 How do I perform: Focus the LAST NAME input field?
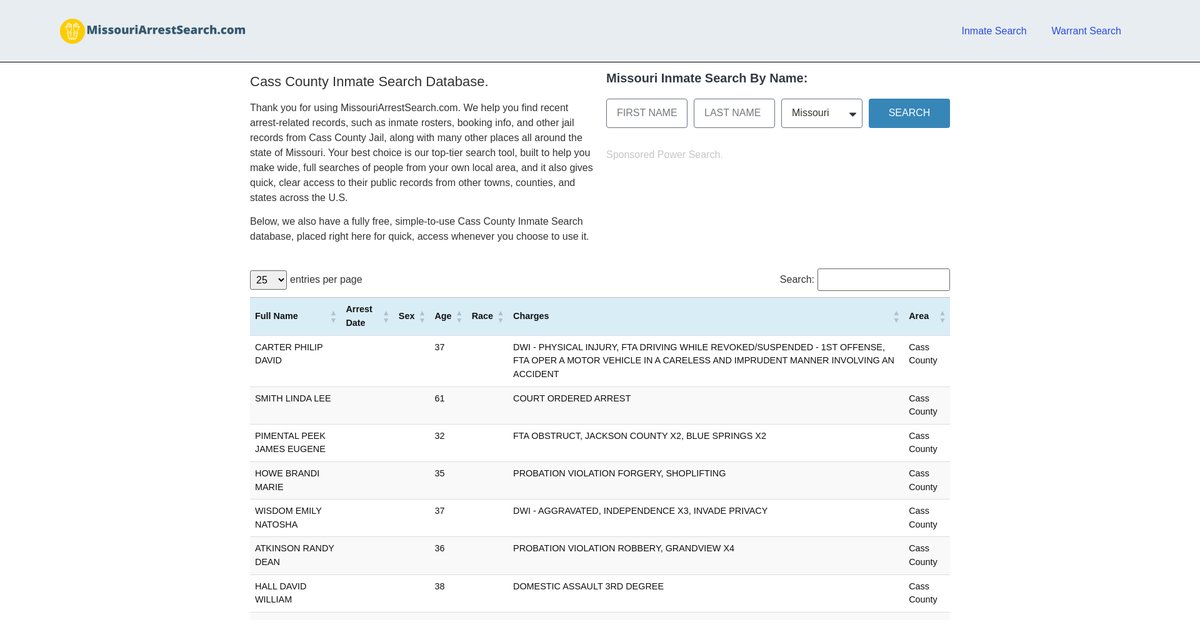tap(733, 113)
